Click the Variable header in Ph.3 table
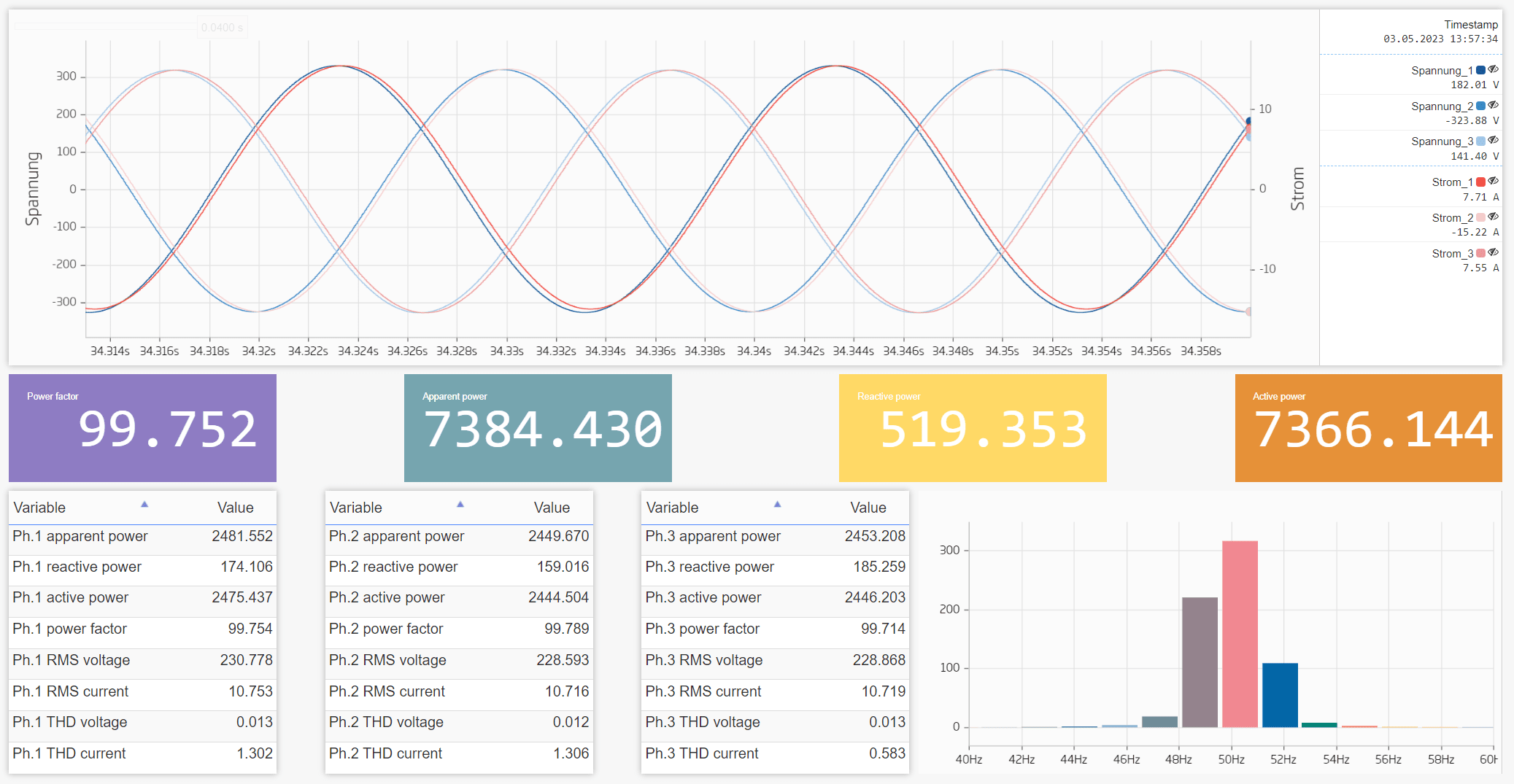 [x=672, y=508]
